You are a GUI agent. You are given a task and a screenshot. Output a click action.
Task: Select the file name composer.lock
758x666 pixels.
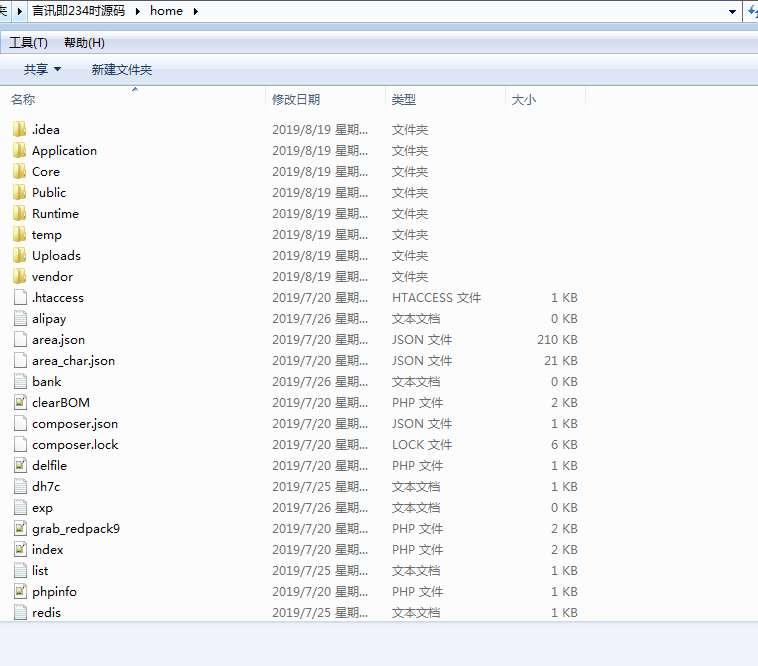tap(75, 445)
